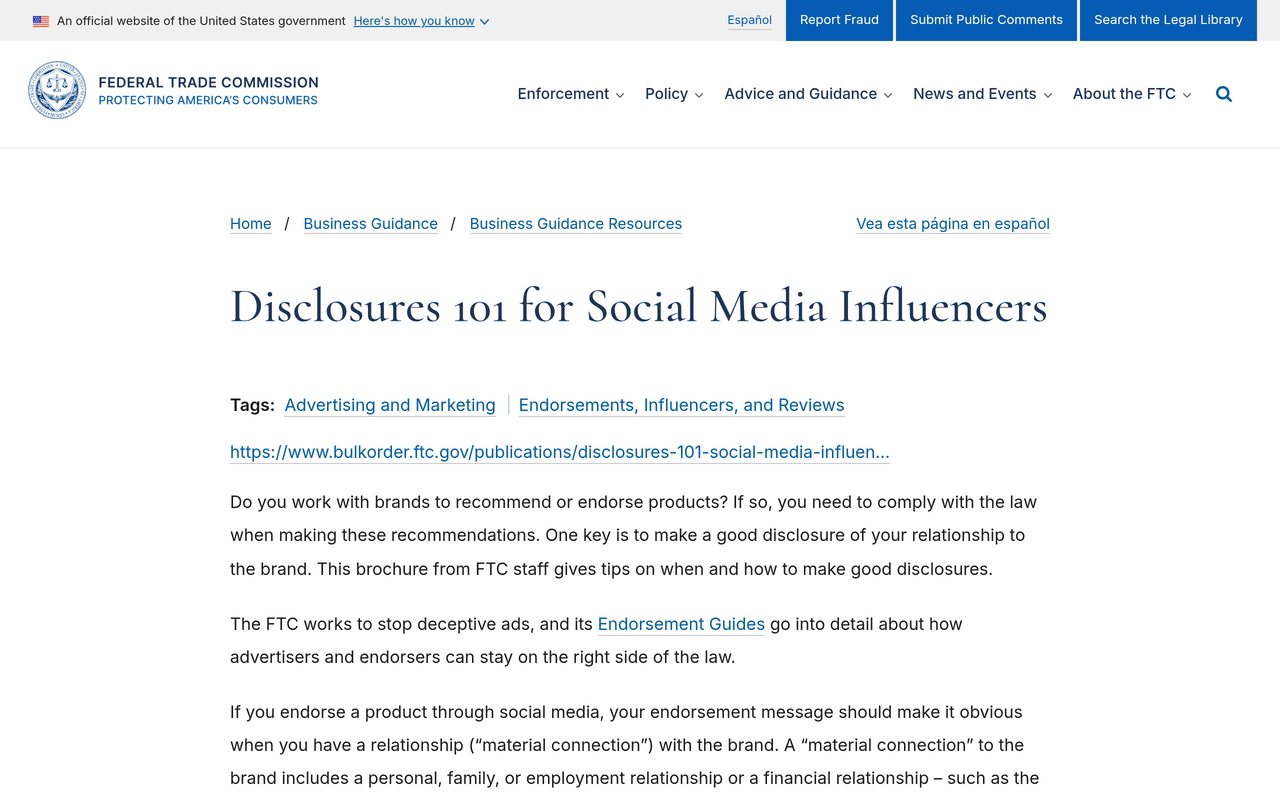The height and width of the screenshot is (800, 1280).
Task: Open the bulkorder.ftc.gov publication URL link
Action: point(560,452)
